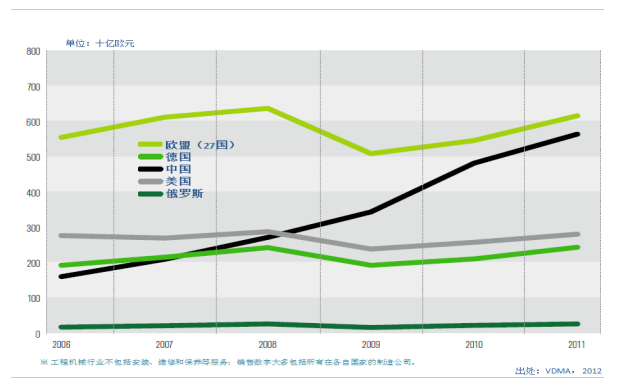Click the 2008 x-axis year label

268,345
